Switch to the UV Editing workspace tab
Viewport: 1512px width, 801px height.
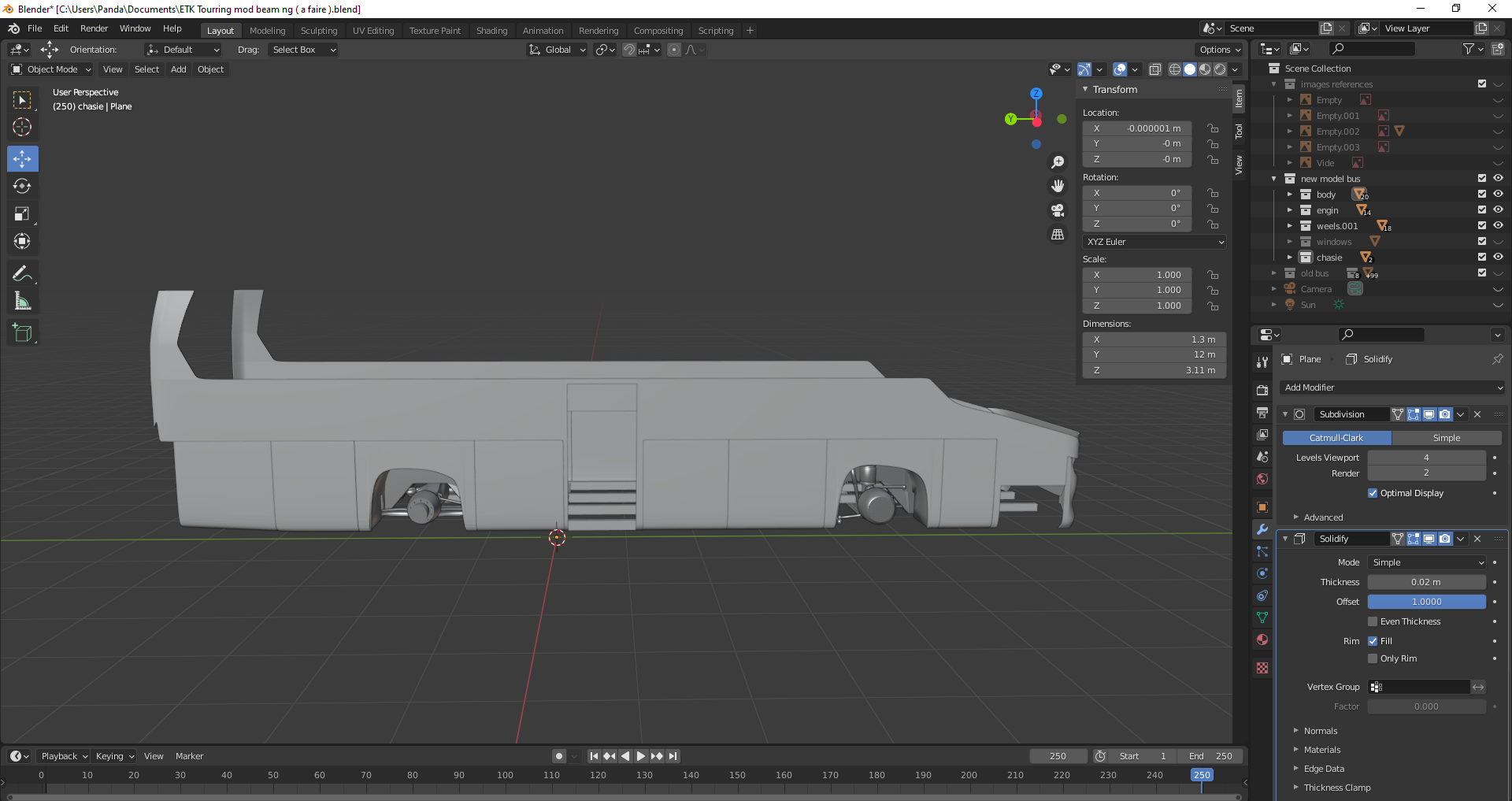pos(373,31)
